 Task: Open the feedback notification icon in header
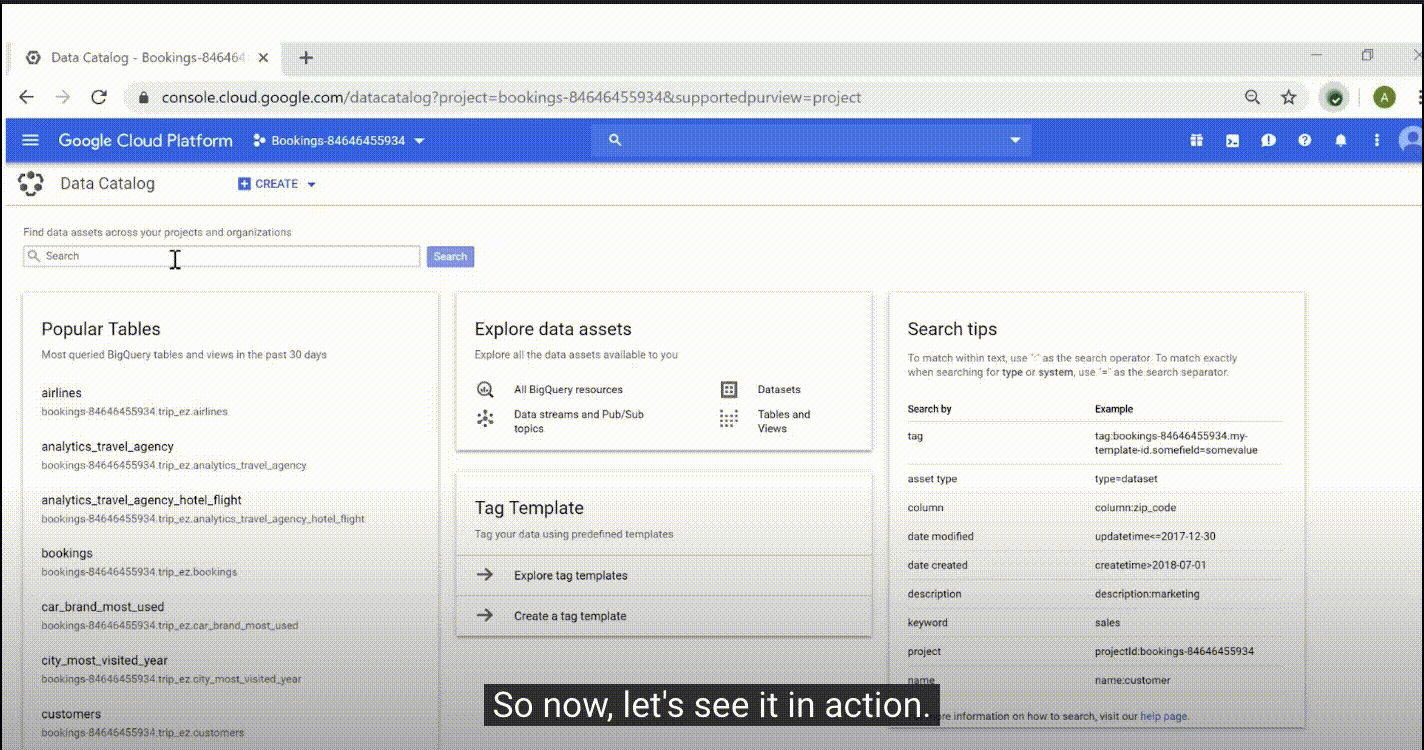pyautogui.click(x=1268, y=141)
